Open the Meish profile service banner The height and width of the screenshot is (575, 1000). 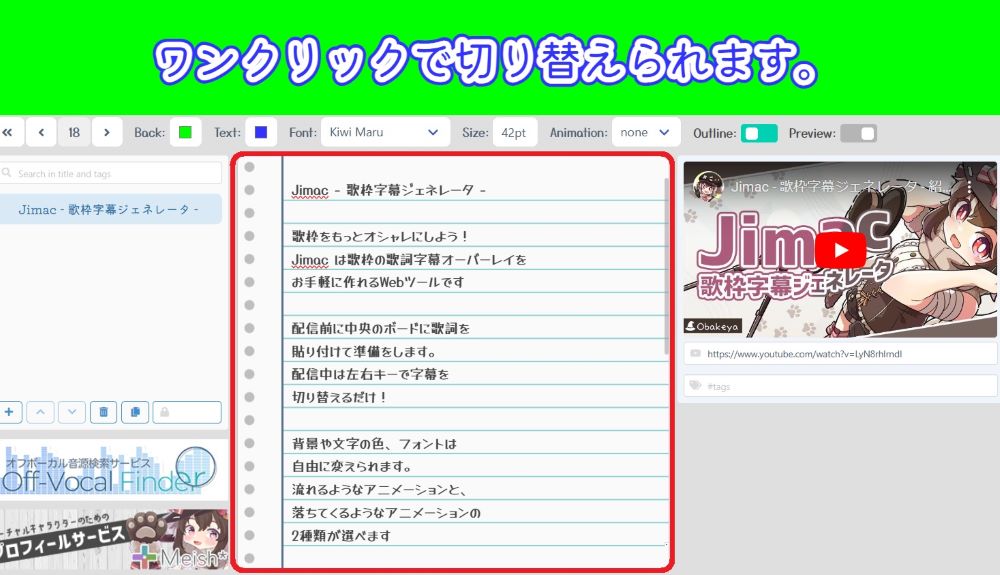coord(114,539)
